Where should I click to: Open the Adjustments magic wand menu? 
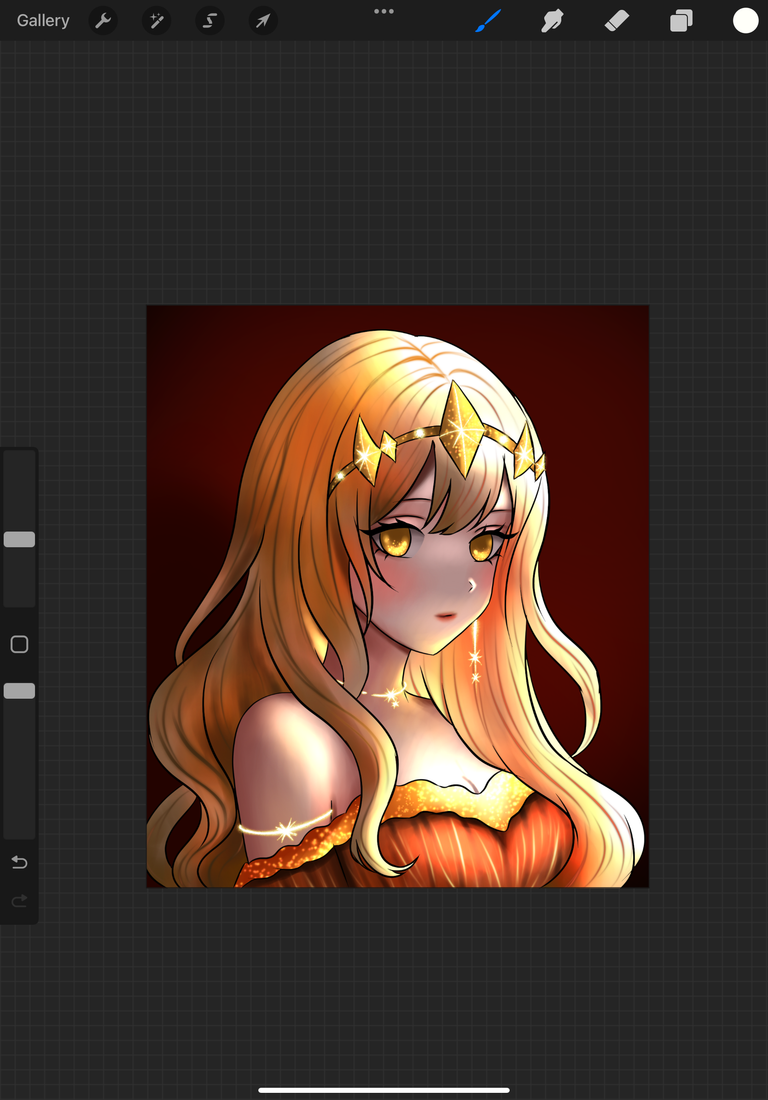pos(156,20)
